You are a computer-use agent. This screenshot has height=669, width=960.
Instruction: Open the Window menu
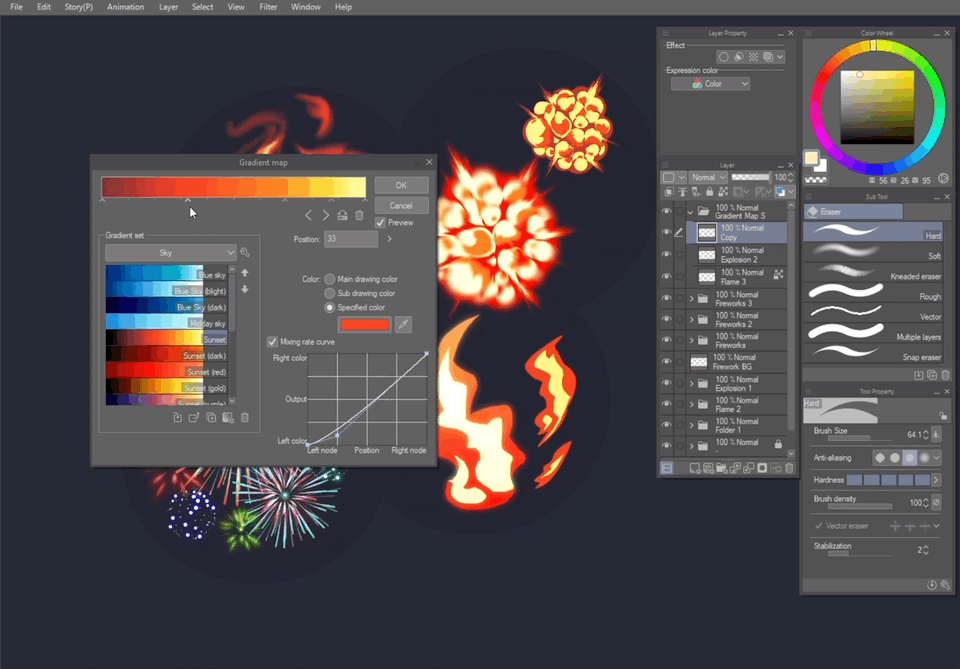(306, 7)
